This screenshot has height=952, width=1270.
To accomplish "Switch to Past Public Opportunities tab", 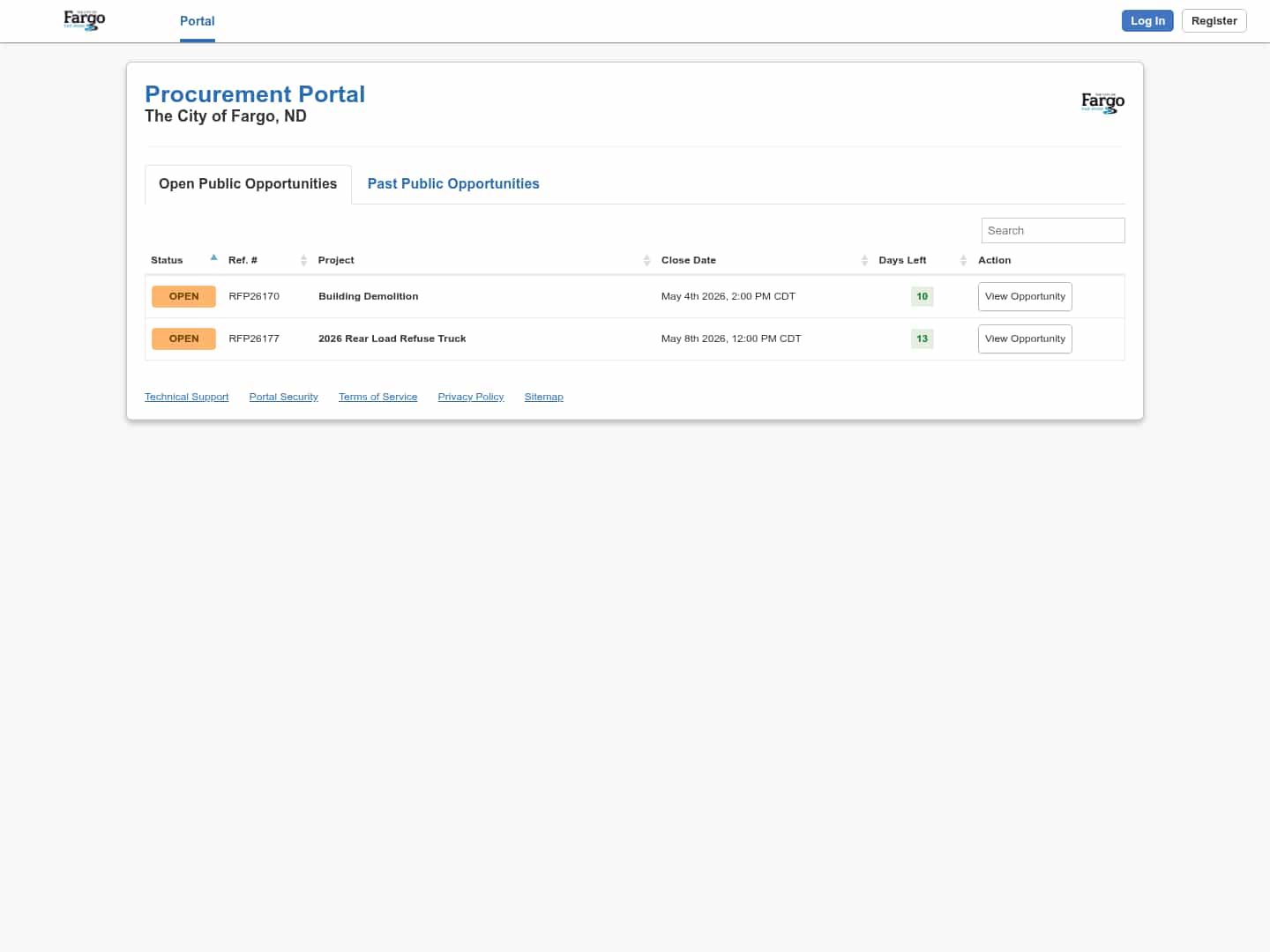I will (453, 184).
